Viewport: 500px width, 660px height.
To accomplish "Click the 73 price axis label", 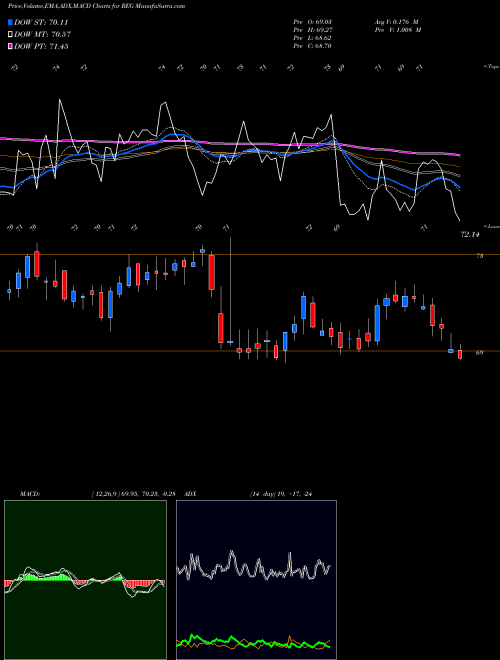I will pyautogui.click(x=480, y=255).
